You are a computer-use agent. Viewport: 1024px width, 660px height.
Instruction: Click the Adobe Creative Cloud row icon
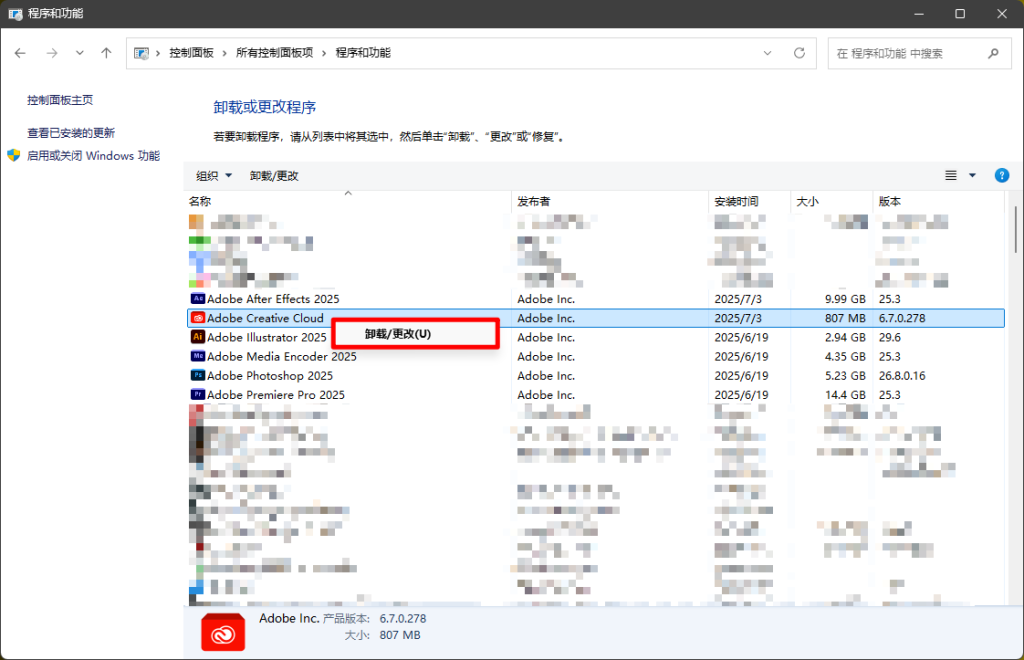pos(198,318)
